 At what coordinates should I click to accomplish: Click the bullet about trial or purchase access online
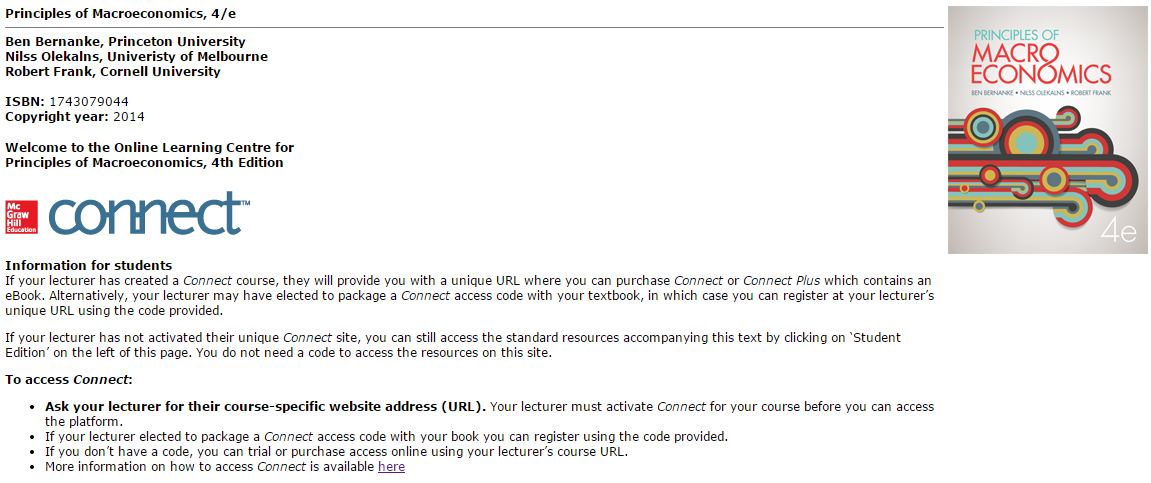(x=336, y=452)
